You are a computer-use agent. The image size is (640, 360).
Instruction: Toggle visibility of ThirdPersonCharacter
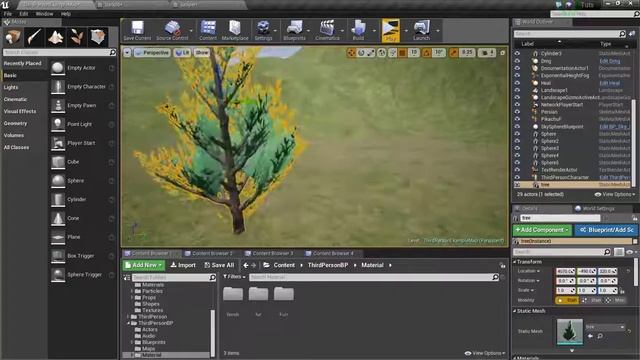pos(517,177)
